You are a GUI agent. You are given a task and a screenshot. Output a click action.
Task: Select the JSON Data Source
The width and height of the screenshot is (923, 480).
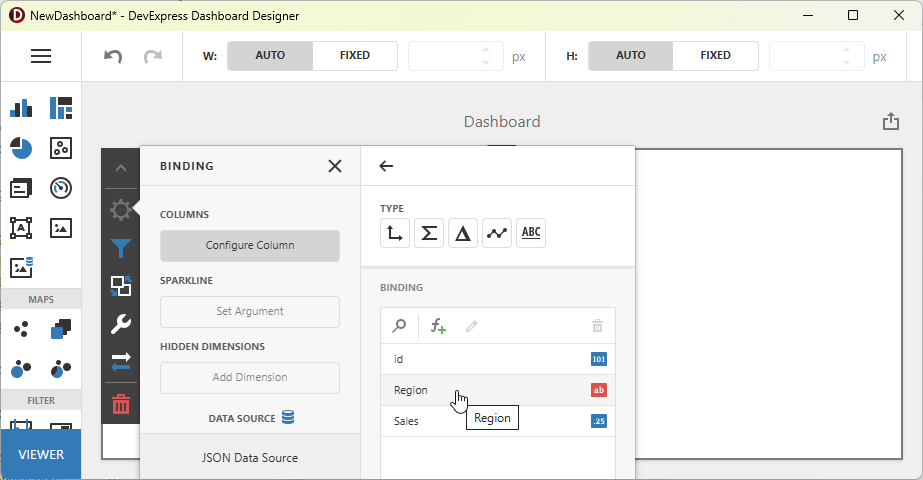click(x=250, y=458)
